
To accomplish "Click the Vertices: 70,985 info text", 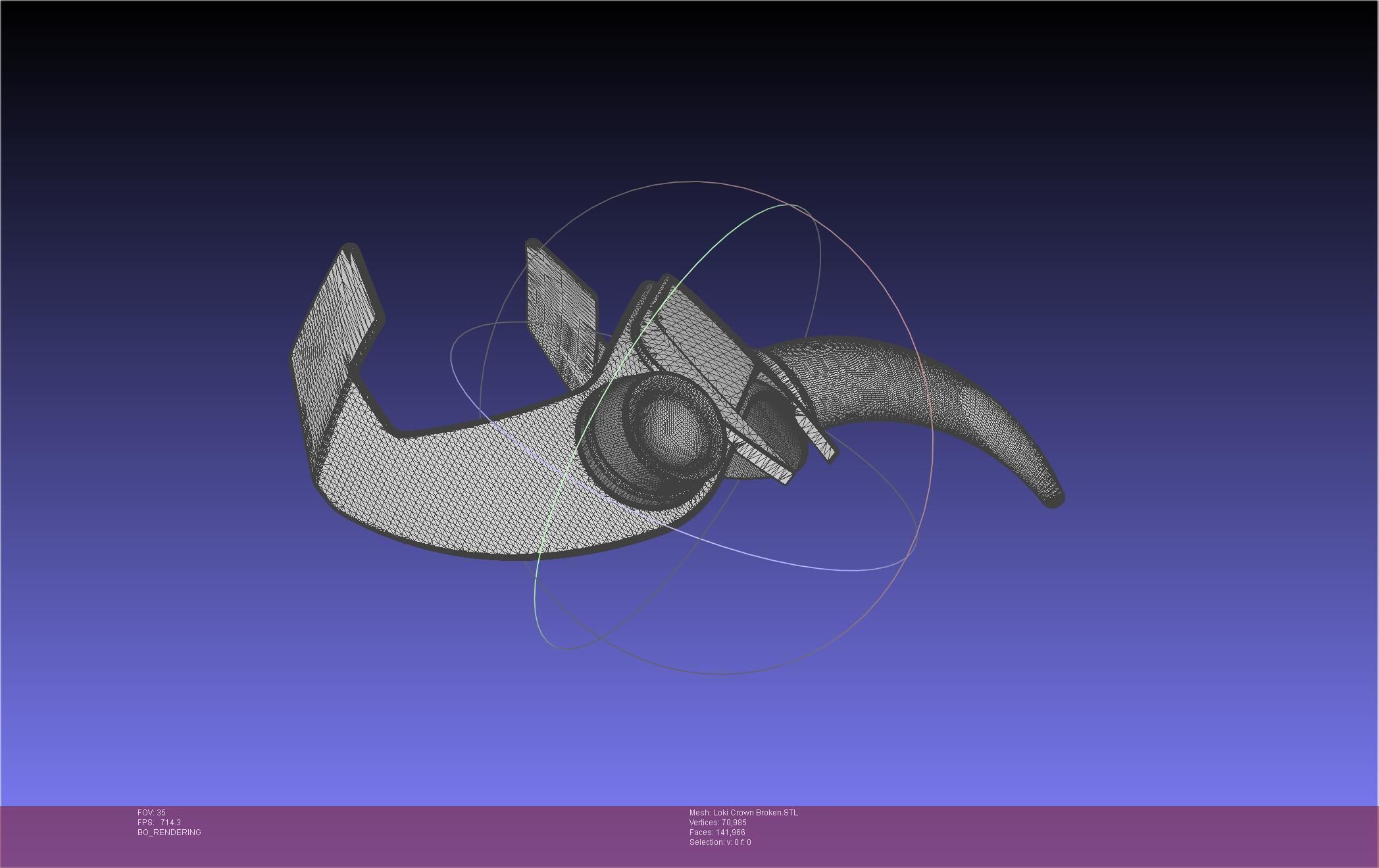I will (x=718, y=823).
